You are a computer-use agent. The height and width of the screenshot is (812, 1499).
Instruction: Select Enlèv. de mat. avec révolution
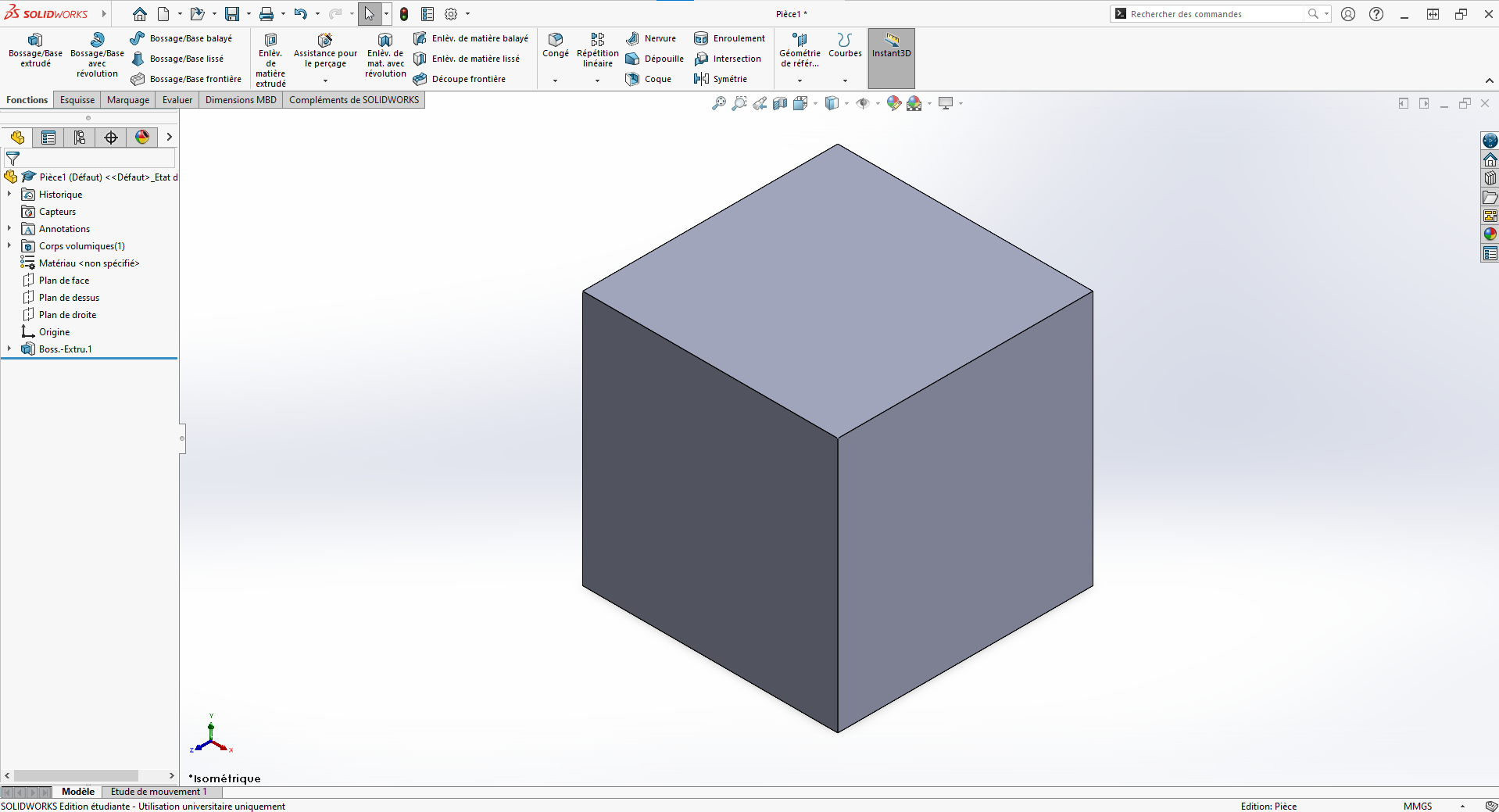385,55
